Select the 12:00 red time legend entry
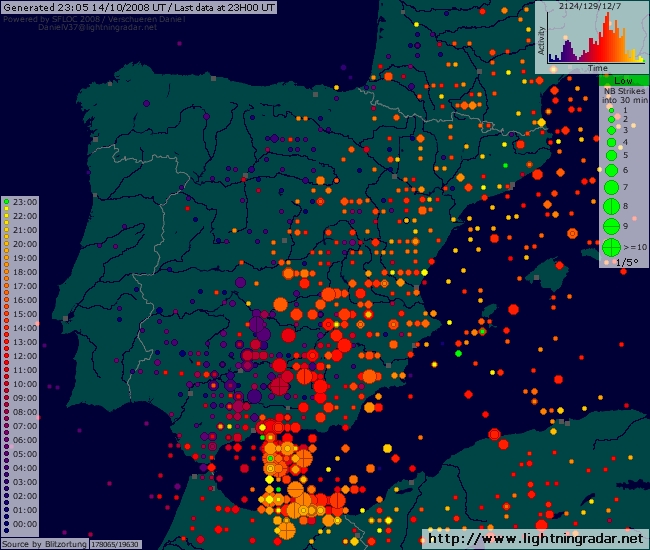The height and width of the screenshot is (550, 650). pyautogui.click(x=22, y=356)
